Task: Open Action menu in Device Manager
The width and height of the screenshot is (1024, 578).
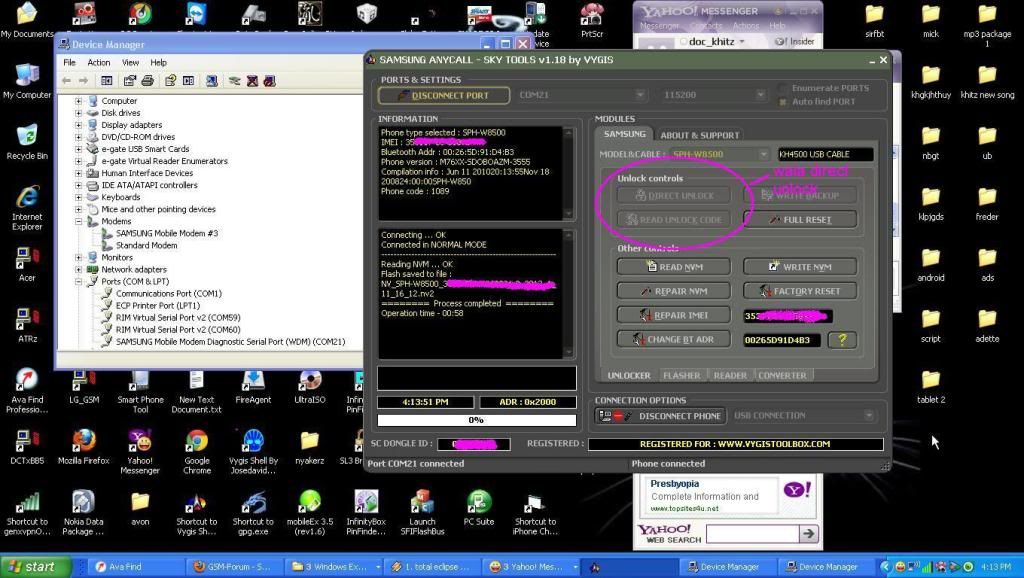Action: coord(99,63)
